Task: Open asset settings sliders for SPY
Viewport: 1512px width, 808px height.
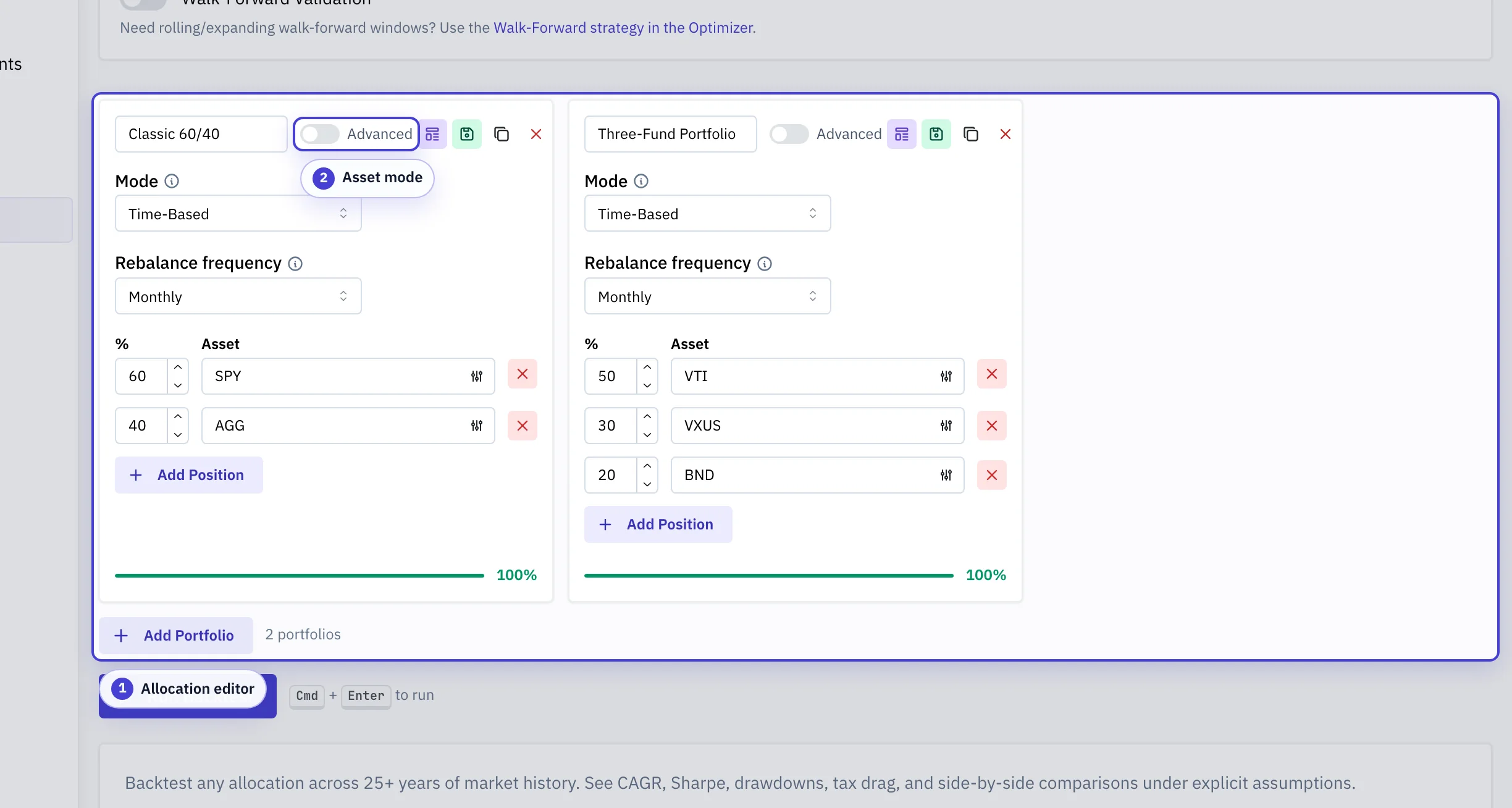Action: (477, 376)
